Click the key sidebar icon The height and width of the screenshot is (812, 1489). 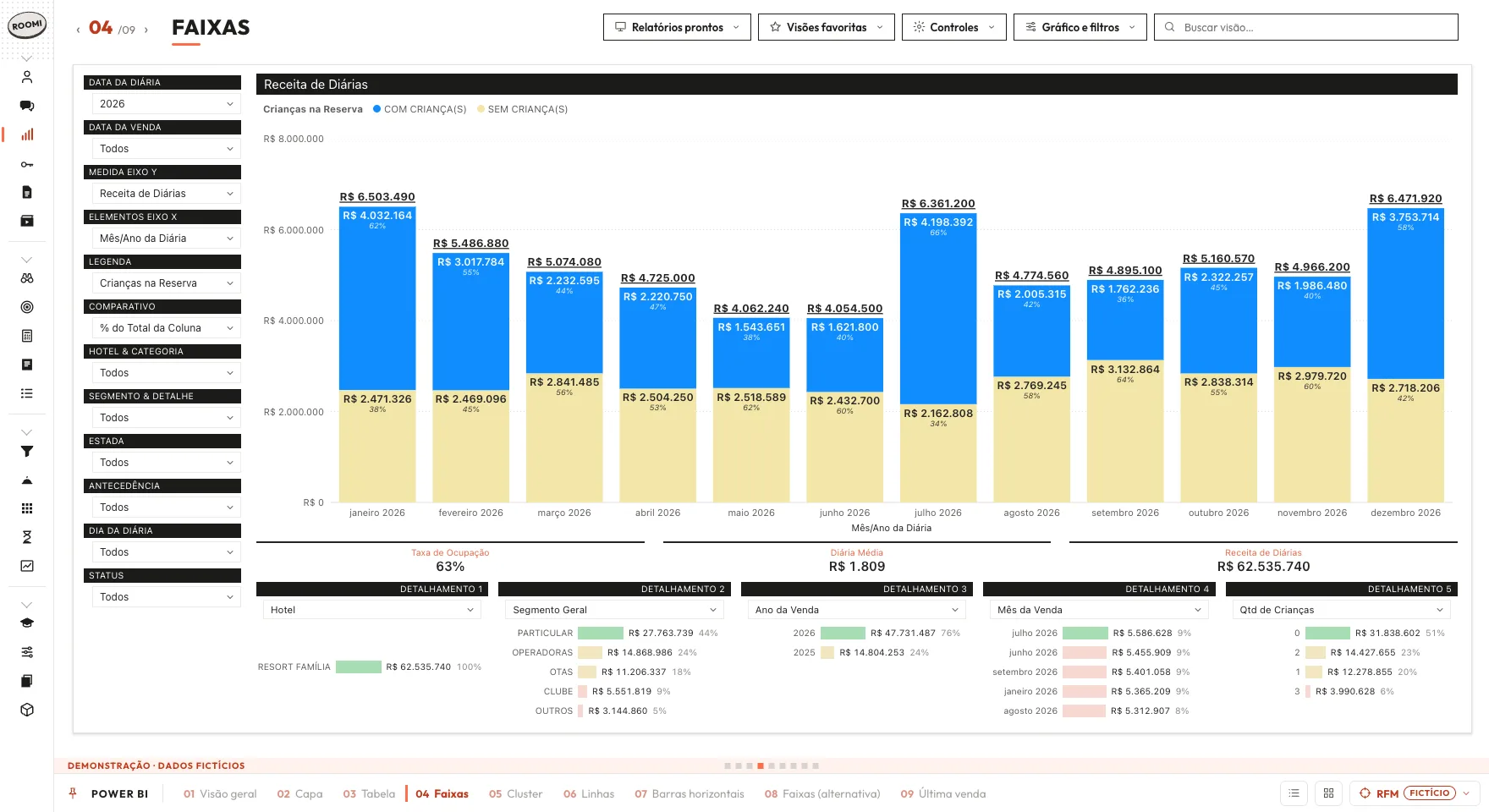pos(27,164)
